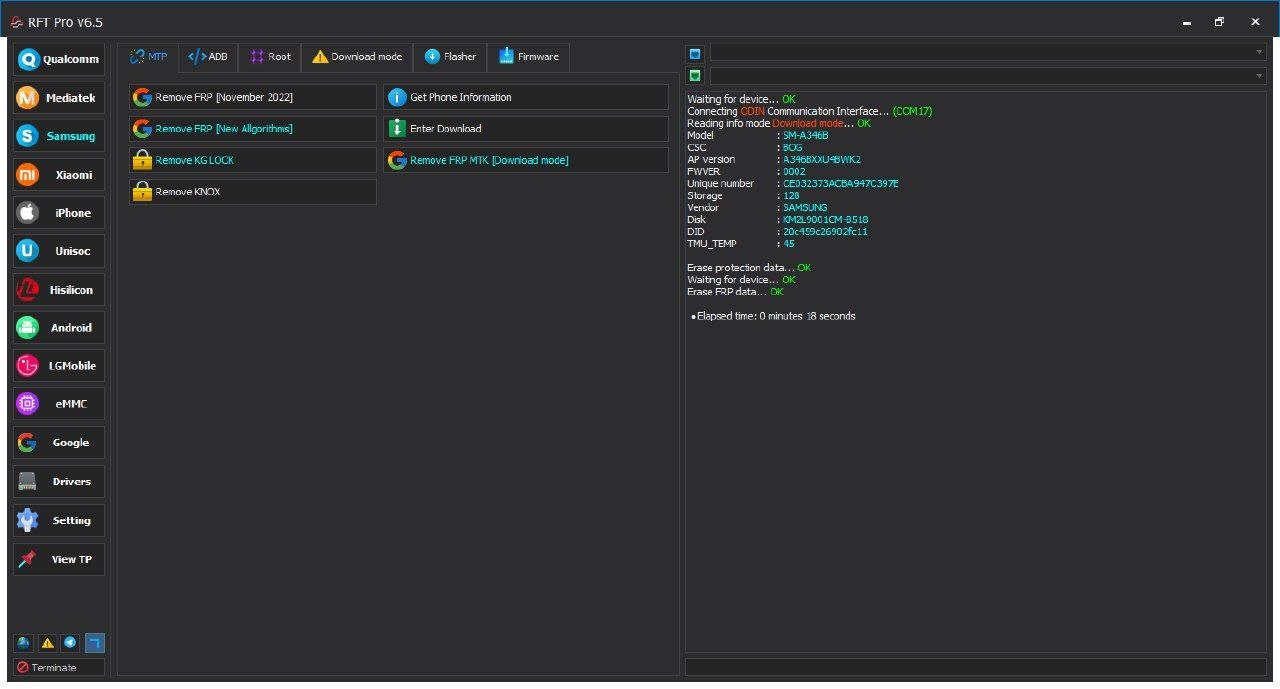Click the Remove KNOX button

(253, 192)
